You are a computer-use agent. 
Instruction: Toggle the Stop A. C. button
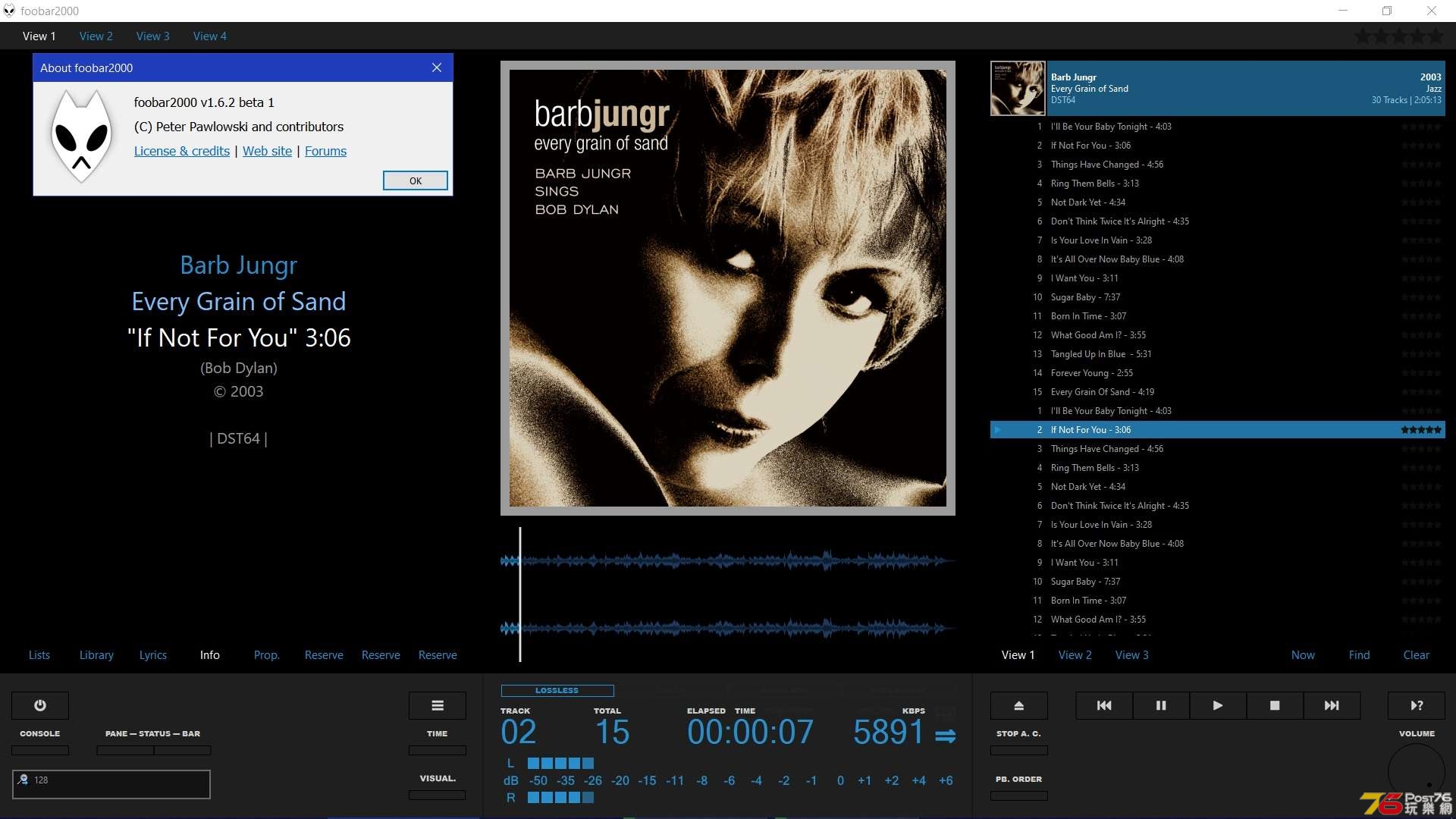tap(1019, 750)
